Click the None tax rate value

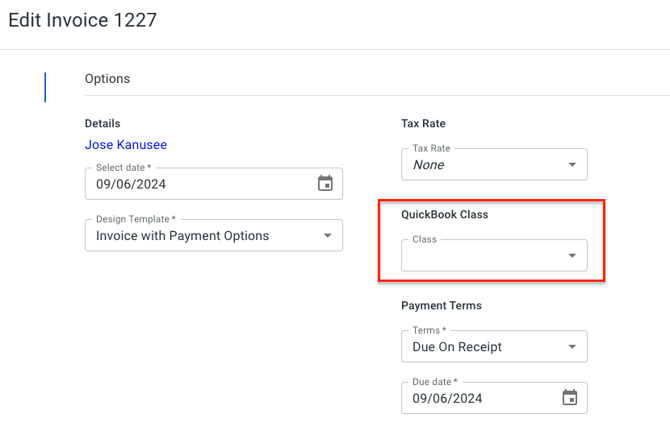pos(429,165)
